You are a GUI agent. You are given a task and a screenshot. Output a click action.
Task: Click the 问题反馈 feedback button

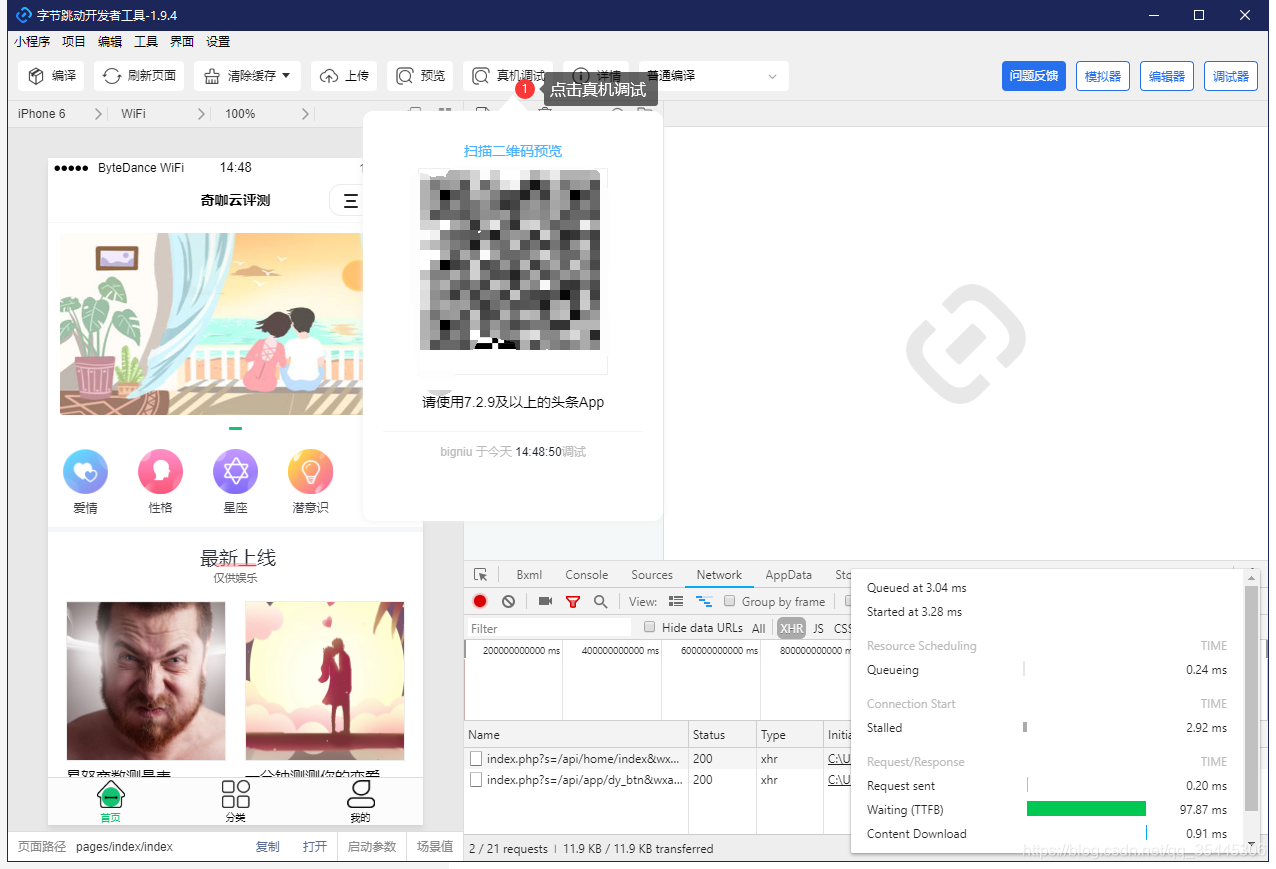(x=1034, y=76)
